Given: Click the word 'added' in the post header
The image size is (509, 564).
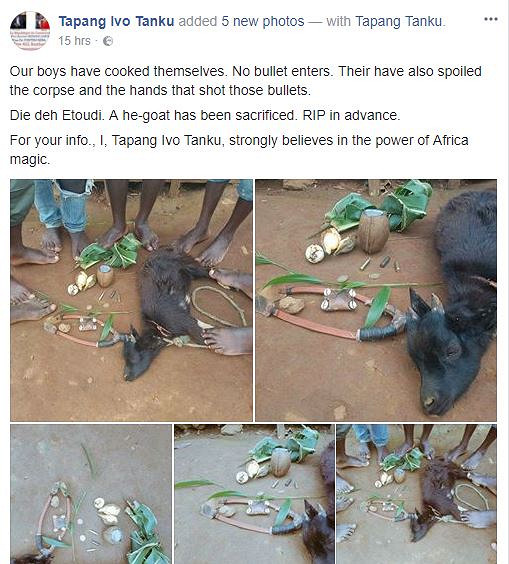Looking at the screenshot, I should (197, 21).
